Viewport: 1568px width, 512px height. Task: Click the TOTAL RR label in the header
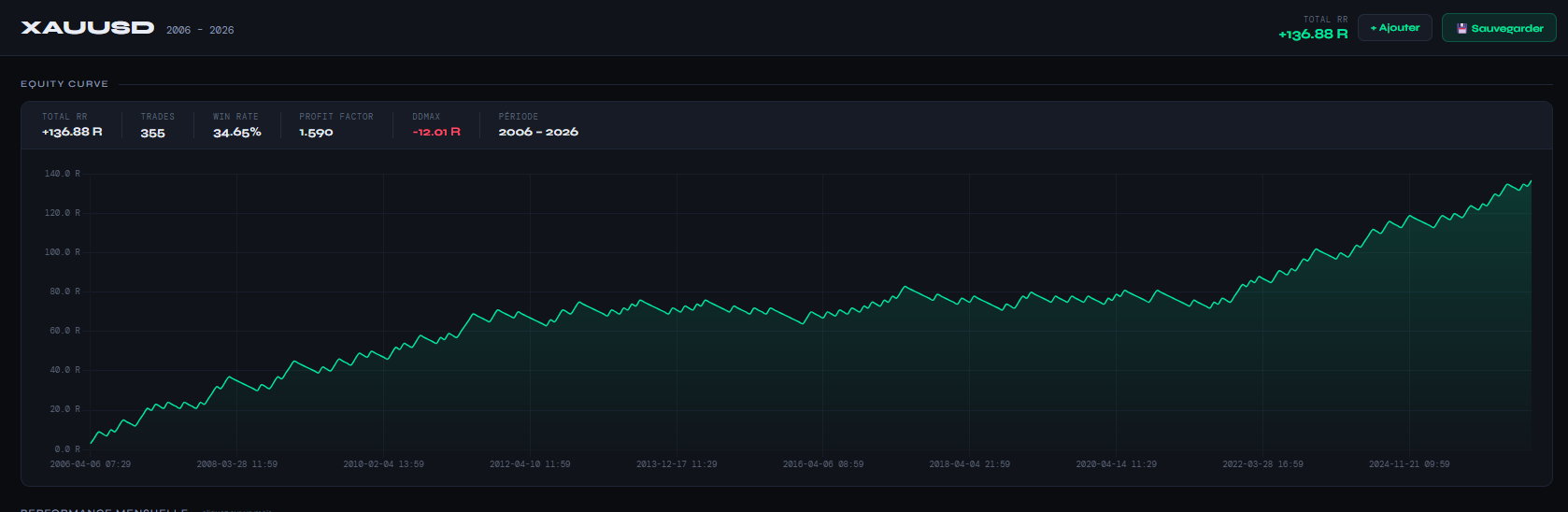click(1326, 20)
